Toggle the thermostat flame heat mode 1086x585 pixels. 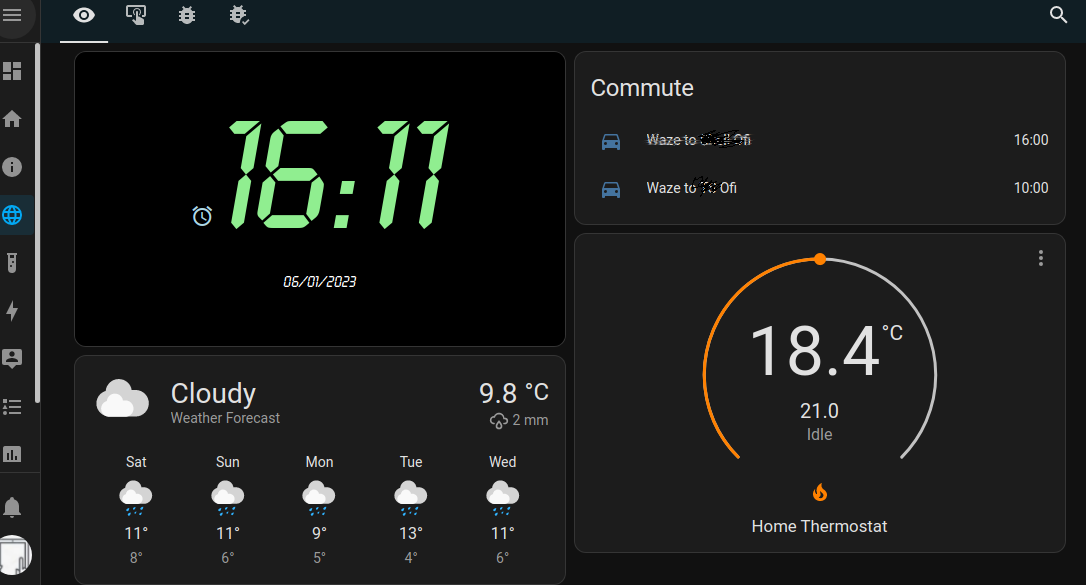[x=820, y=492]
